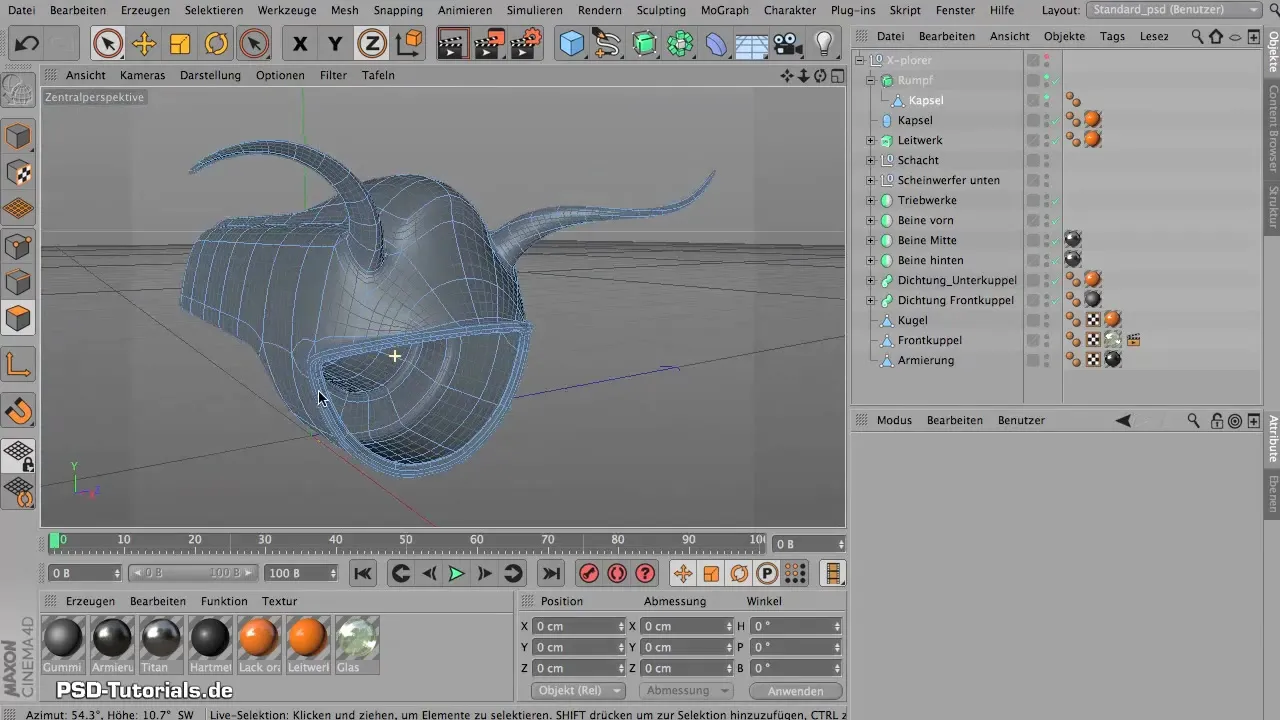
Task: Click the coordinate system cube icon
Action: click(409, 44)
